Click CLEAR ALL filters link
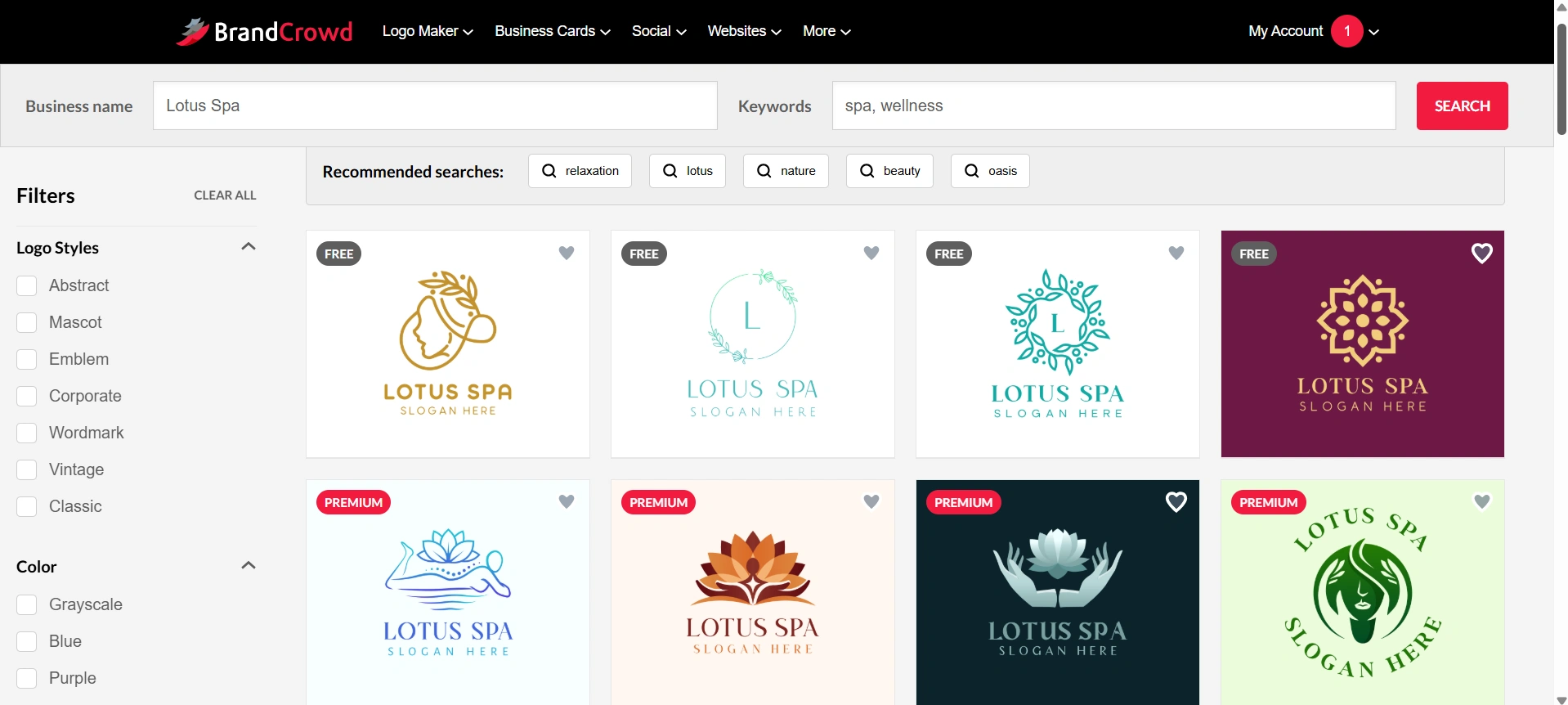1568x705 pixels. point(225,195)
